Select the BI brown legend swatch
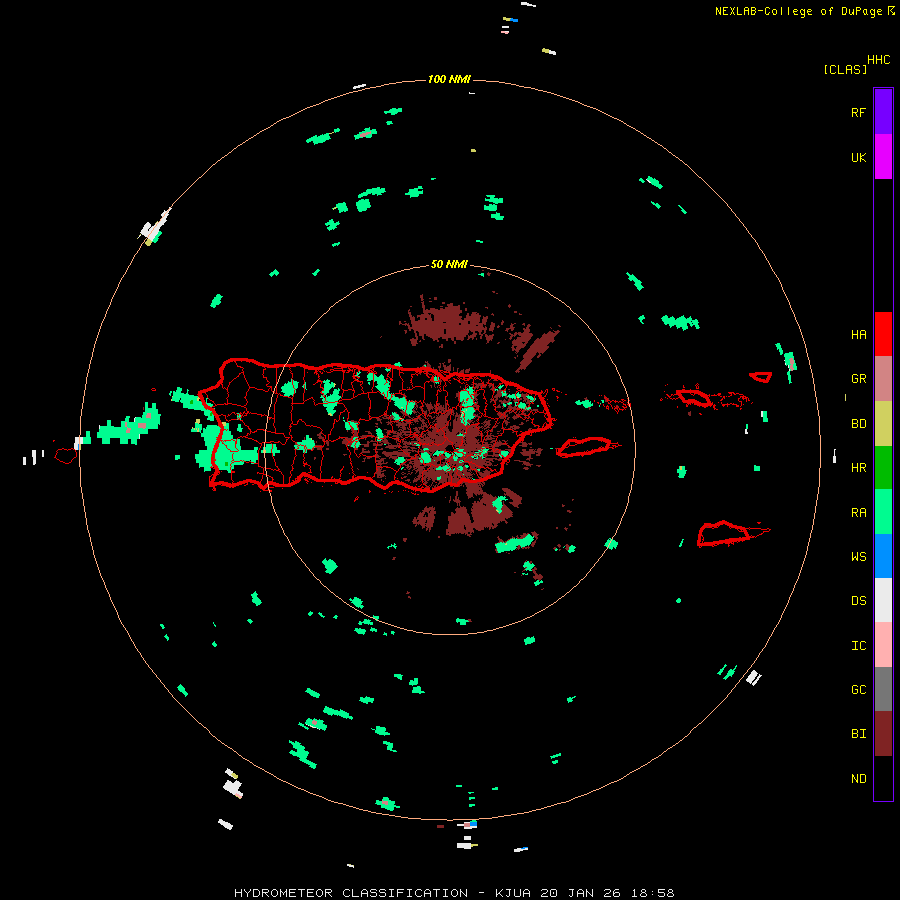Screen dimensions: 900x900 tap(883, 734)
